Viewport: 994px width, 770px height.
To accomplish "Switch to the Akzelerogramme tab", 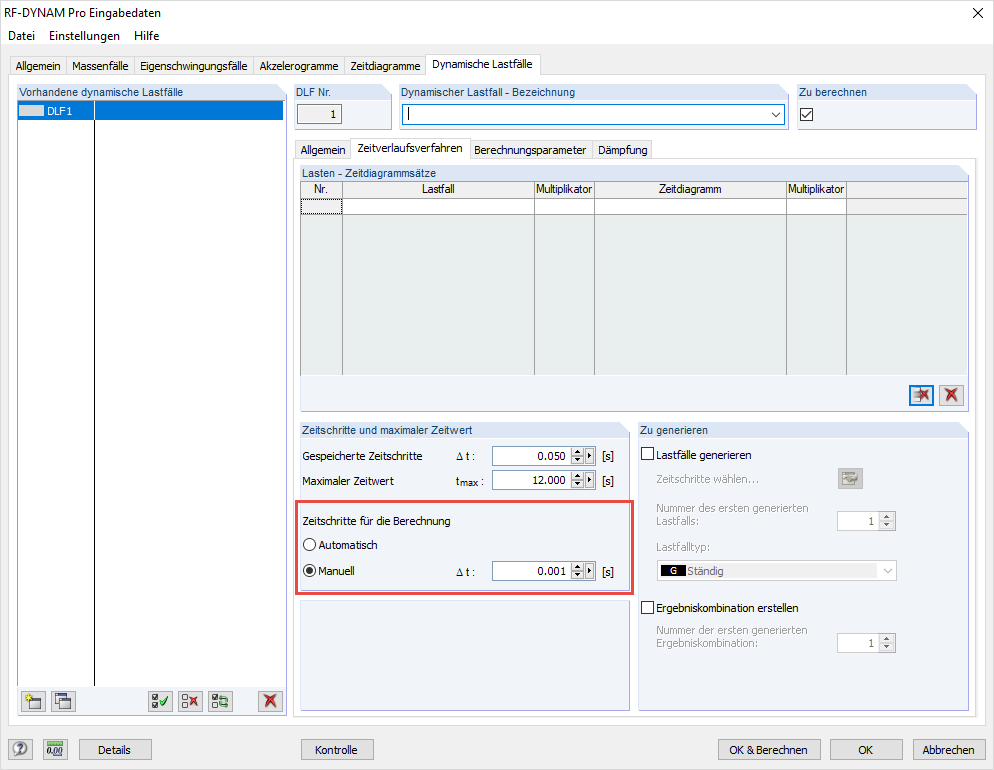I will click(x=299, y=66).
